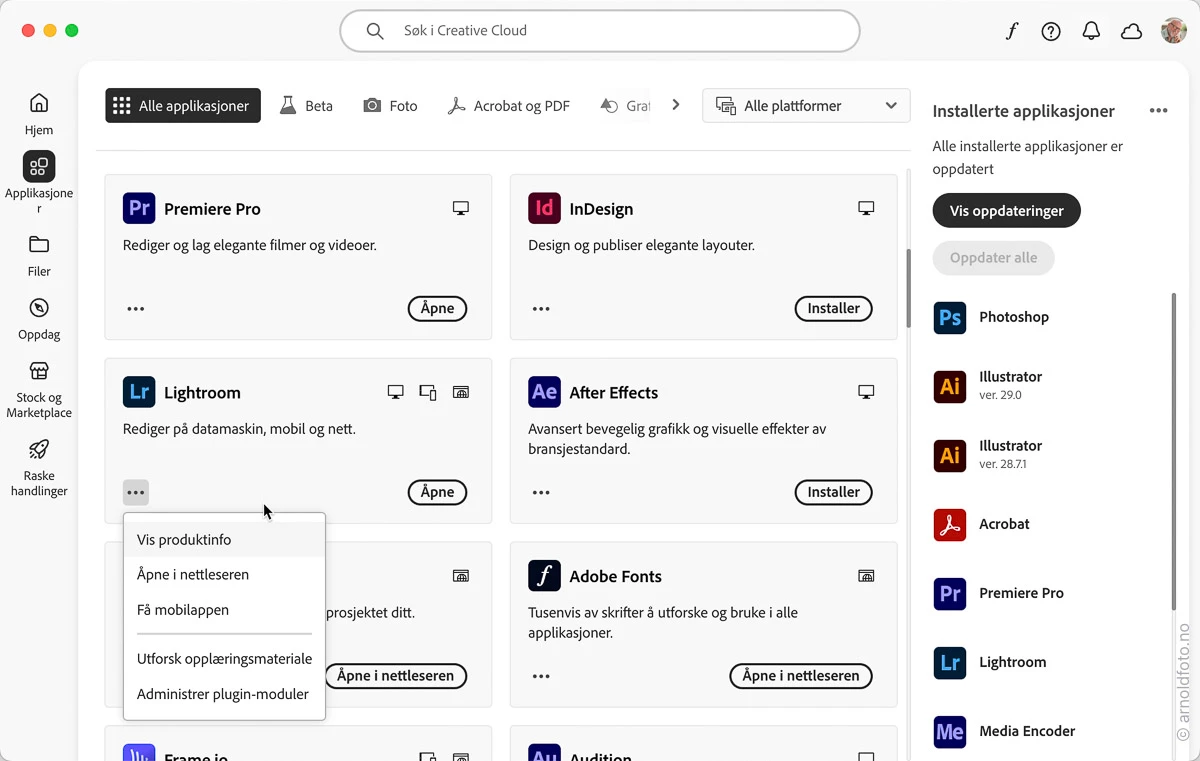Go to Hjem in sidebar
1200x761 pixels.
click(39, 114)
